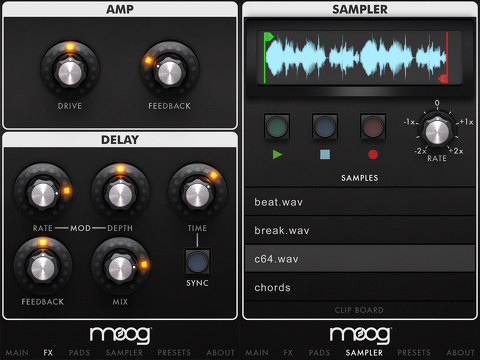Click the green play button in Sampler
480x360 pixels.
277,126
